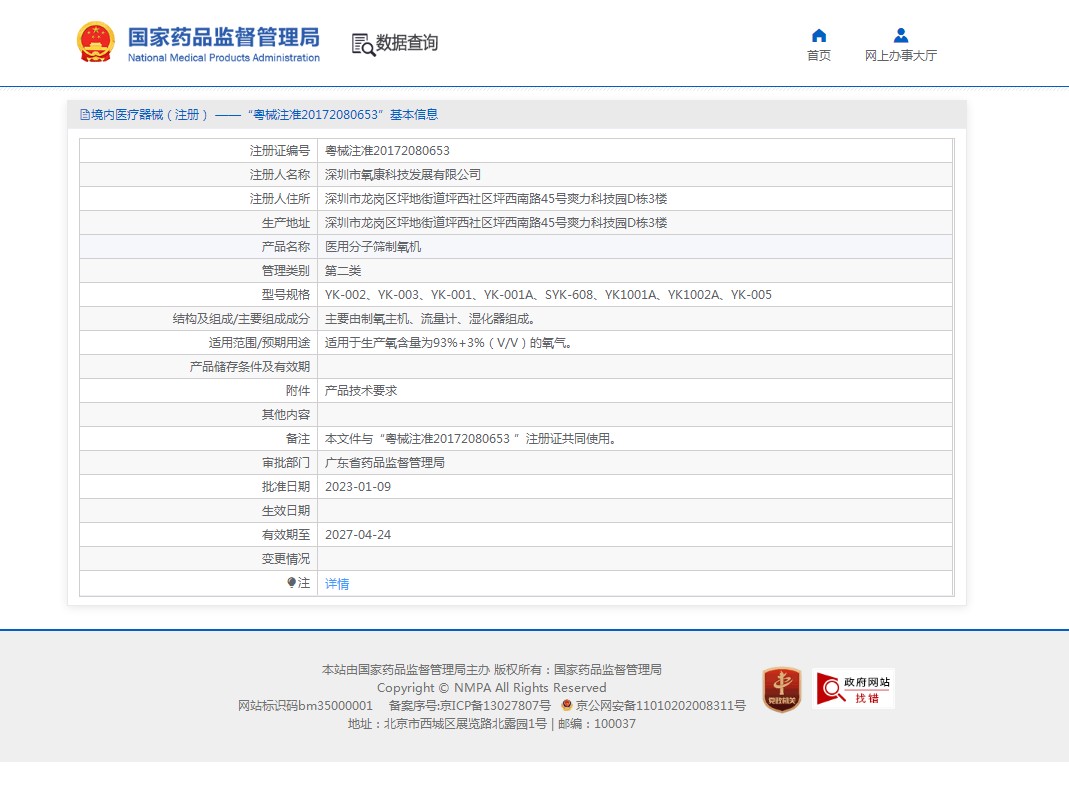Open 网上办事大厅 navigation item

901,56
